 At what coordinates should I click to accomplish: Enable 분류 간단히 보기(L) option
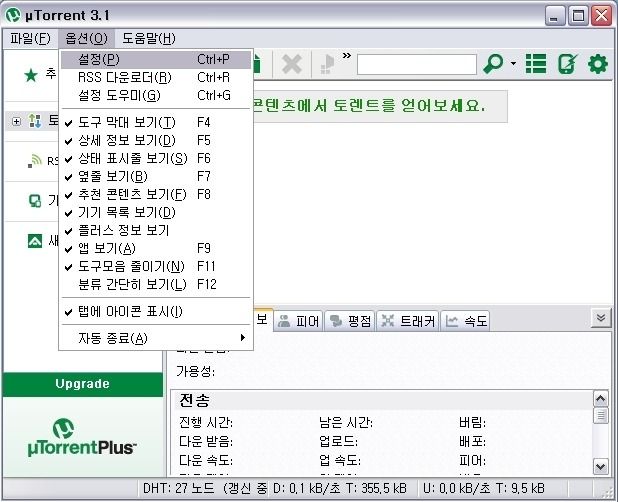pos(156,284)
